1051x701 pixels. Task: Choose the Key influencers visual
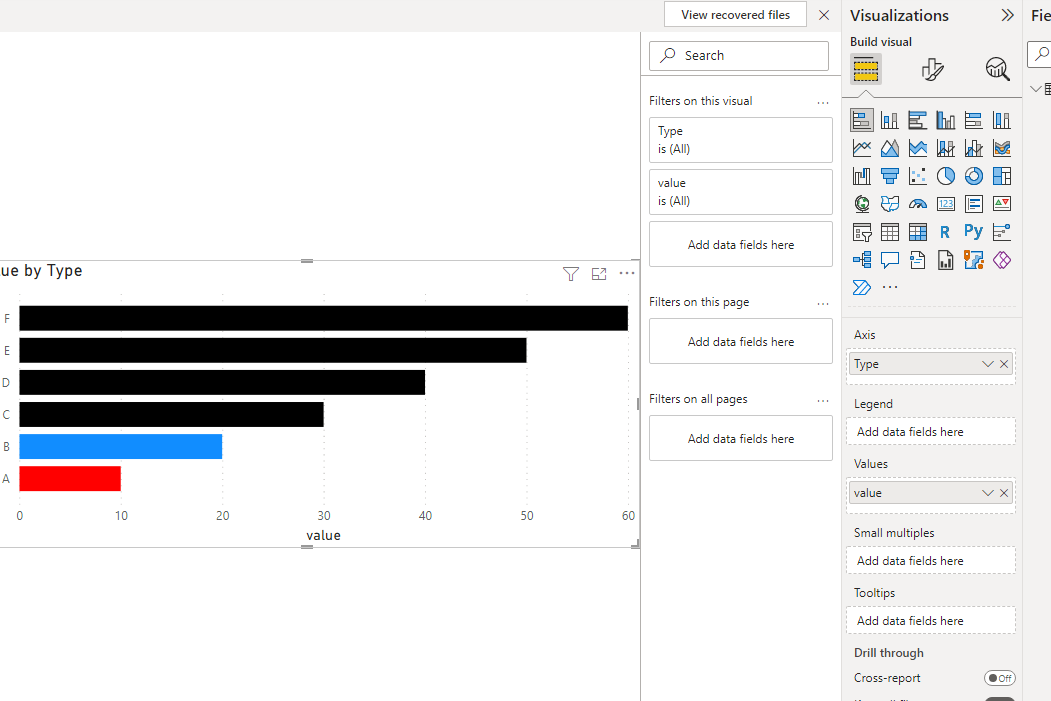click(1001, 232)
